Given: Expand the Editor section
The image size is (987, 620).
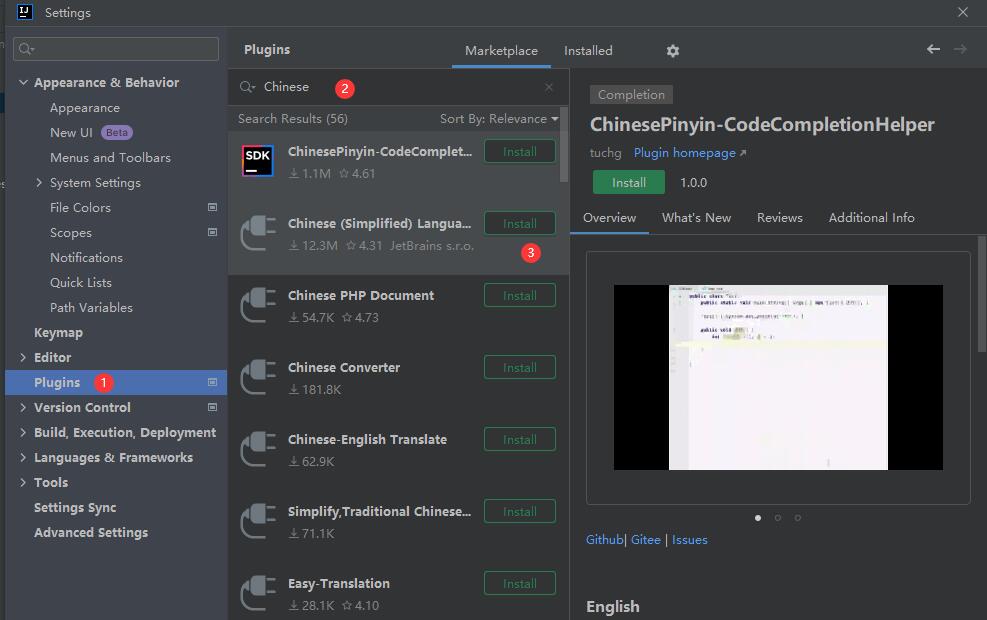Looking at the screenshot, I should (23, 358).
